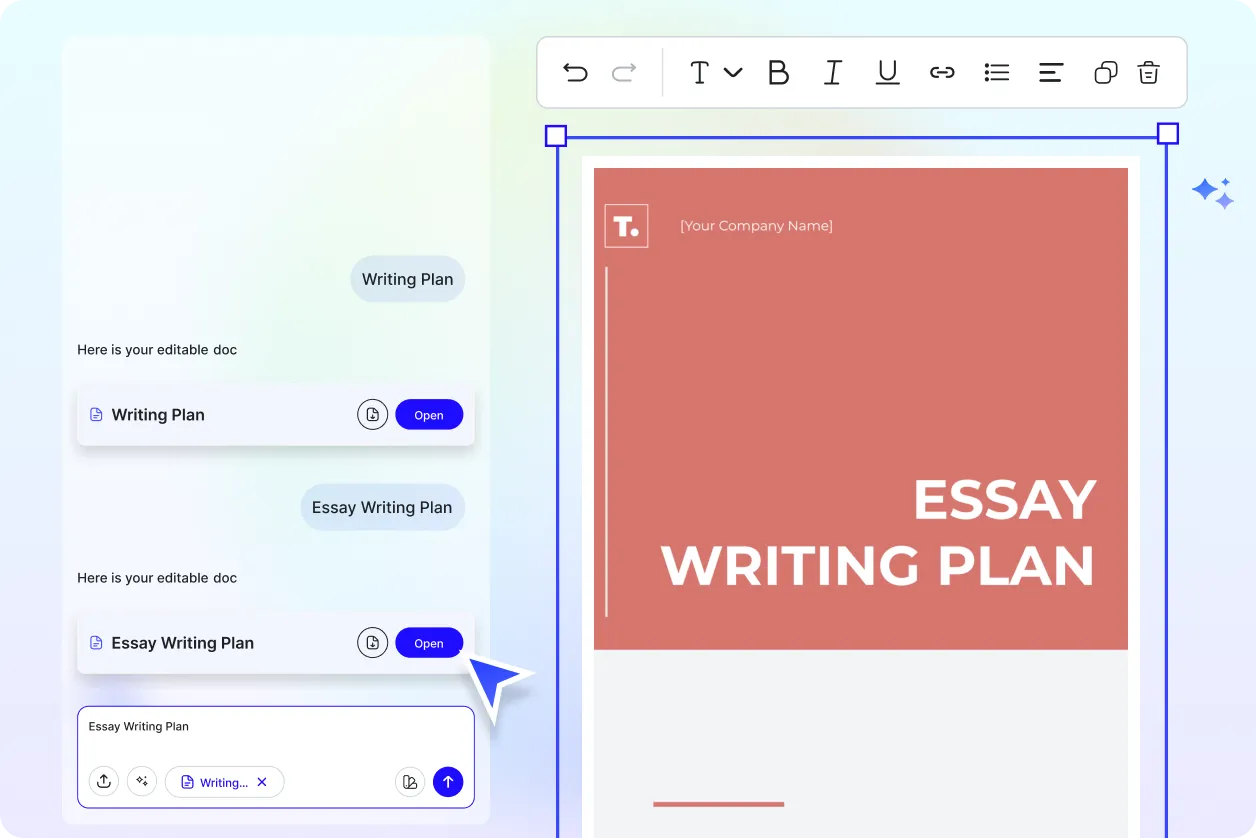Remove the attached Writing file chip
The width and height of the screenshot is (1256, 838).
click(x=262, y=782)
